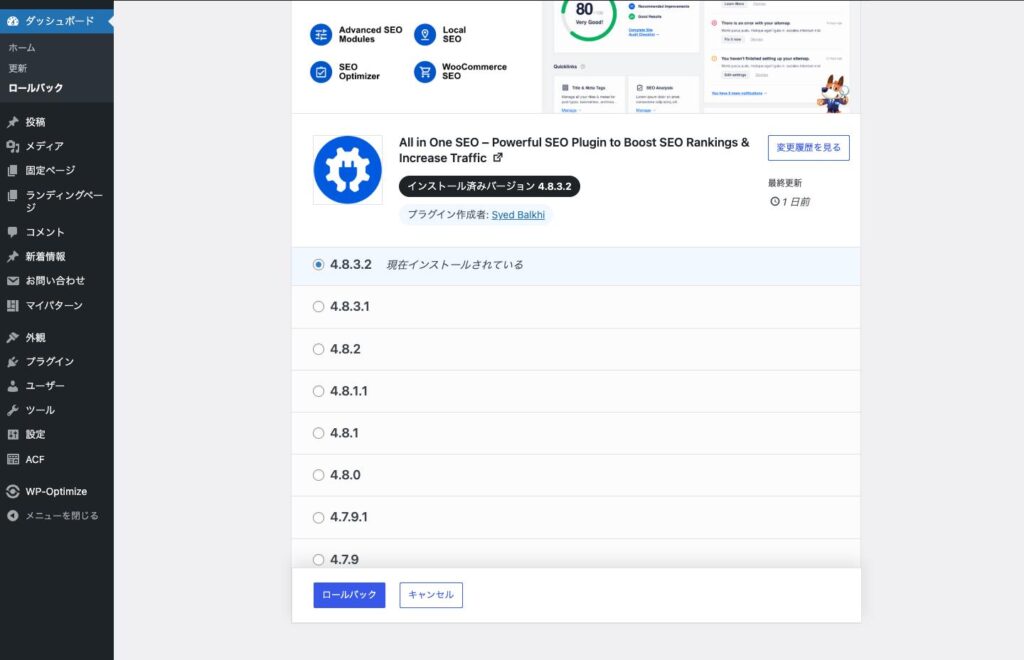Click the ランディングページ icon
Viewport: 1024px width, 660px height.
click(12, 195)
